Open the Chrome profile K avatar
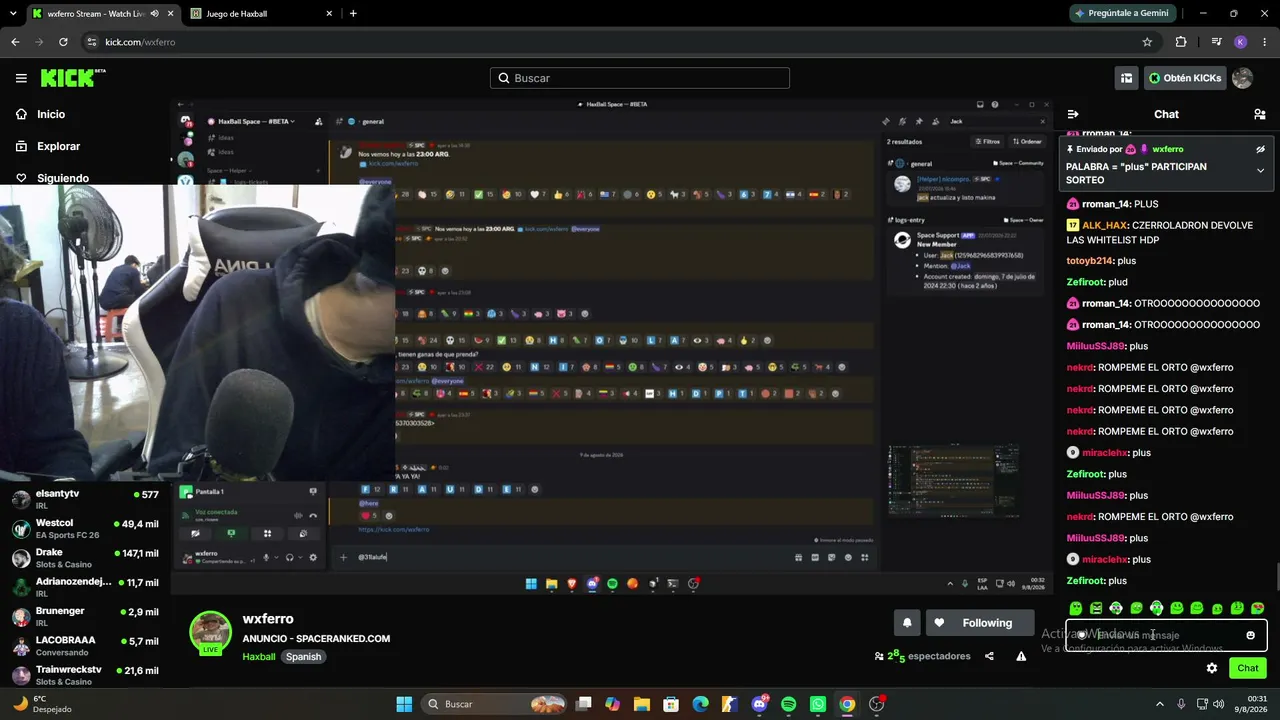 pyautogui.click(x=1240, y=42)
